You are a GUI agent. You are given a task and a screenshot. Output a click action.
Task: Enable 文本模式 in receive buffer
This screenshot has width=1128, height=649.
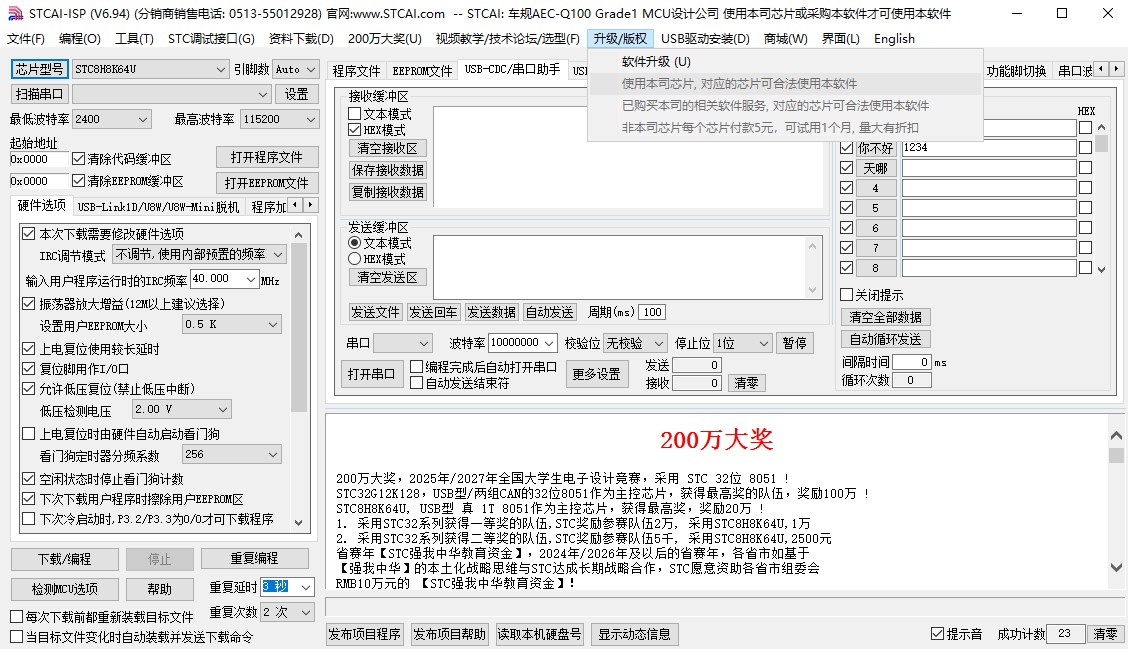(x=354, y=114)
